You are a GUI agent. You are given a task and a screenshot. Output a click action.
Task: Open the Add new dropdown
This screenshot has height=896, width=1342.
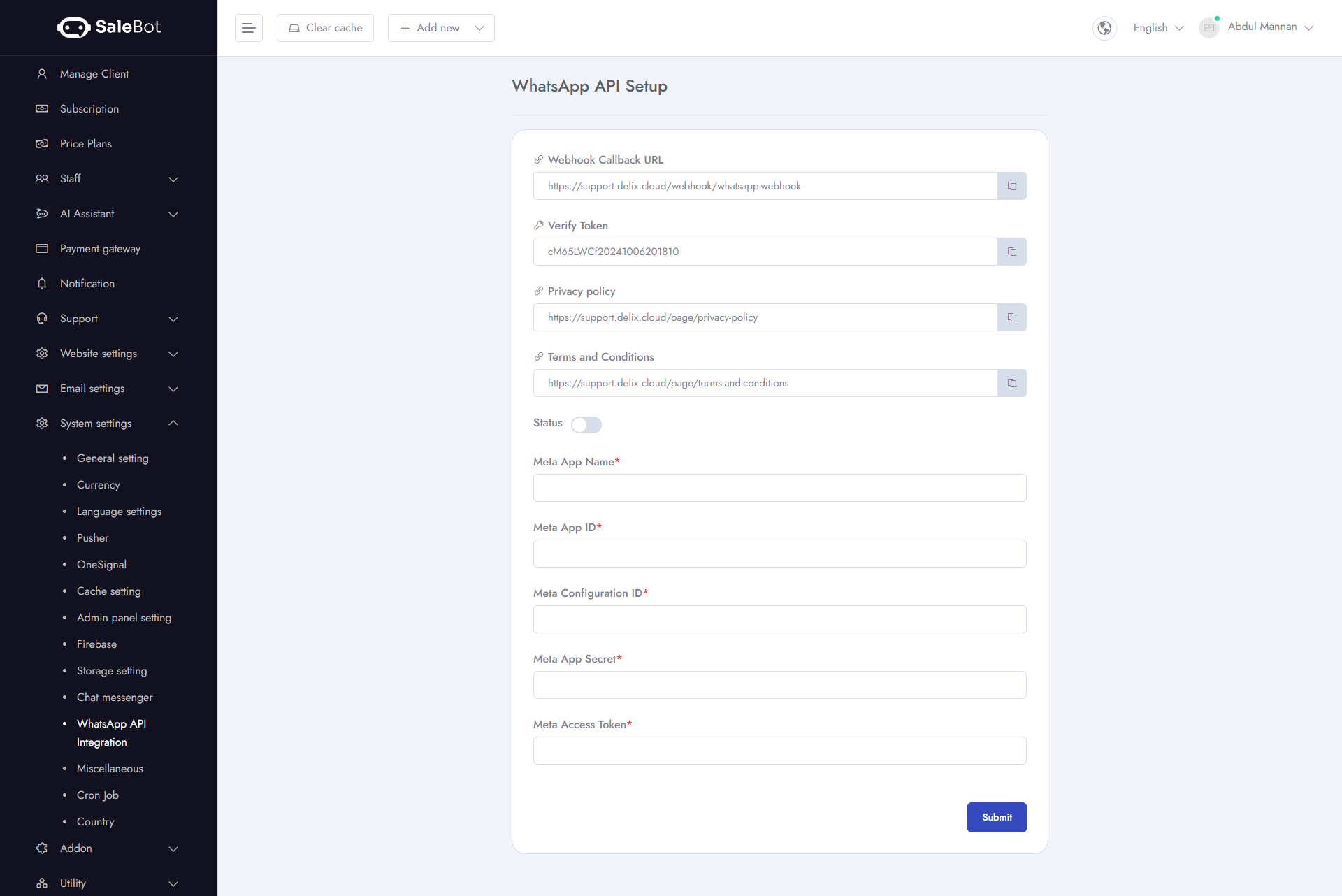pyautogui.click(x=440, y=28)
